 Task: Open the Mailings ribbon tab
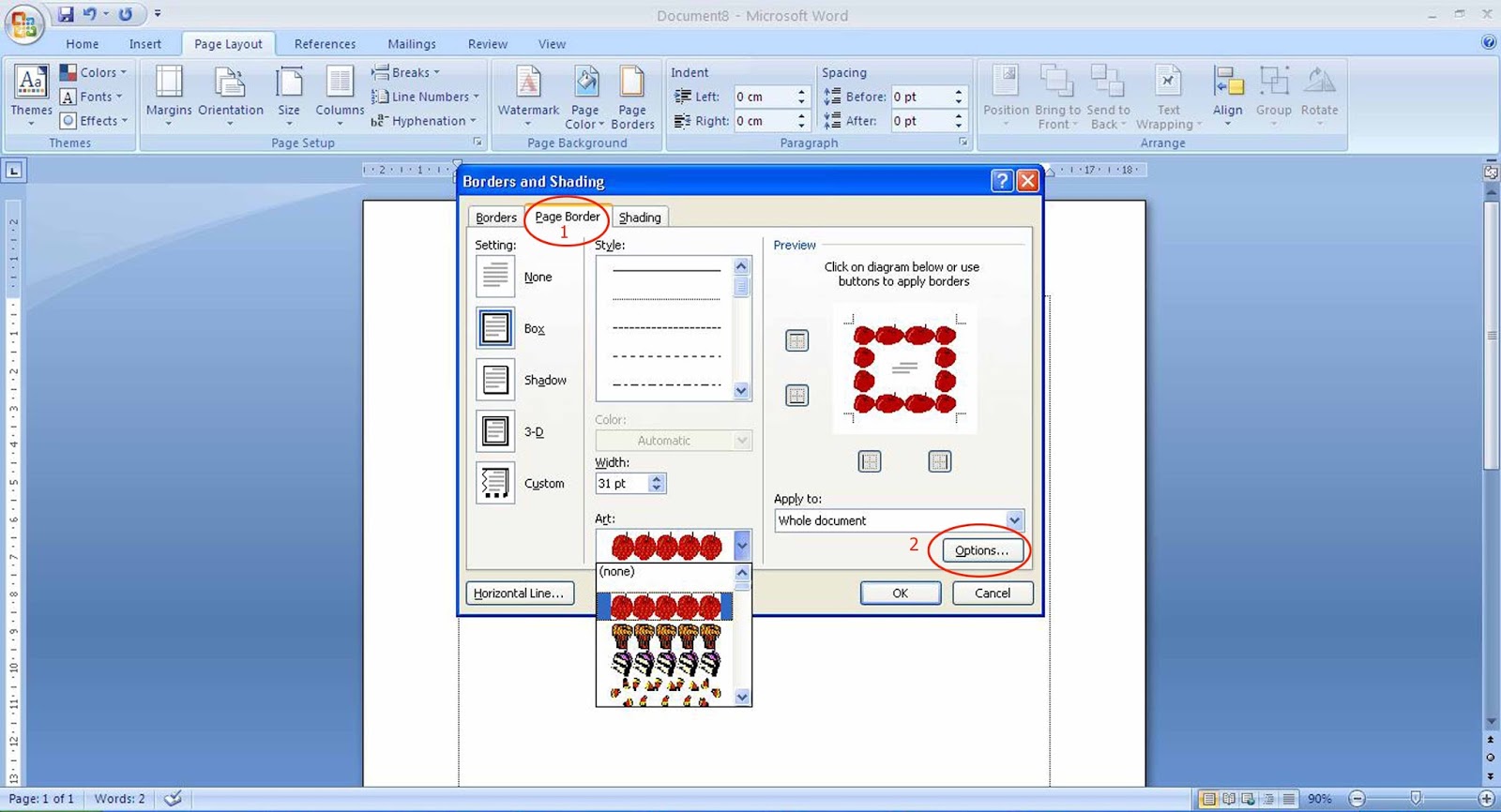tap(412, 44)
